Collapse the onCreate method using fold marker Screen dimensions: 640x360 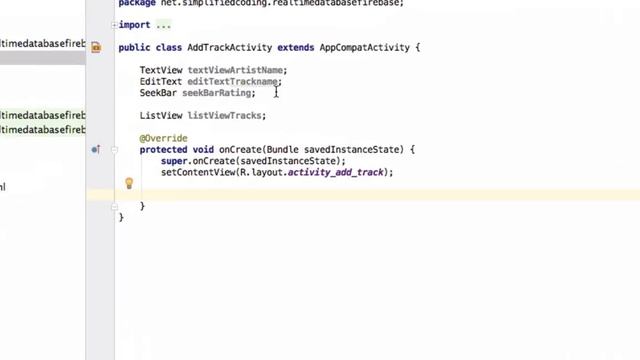click(114, 150)
